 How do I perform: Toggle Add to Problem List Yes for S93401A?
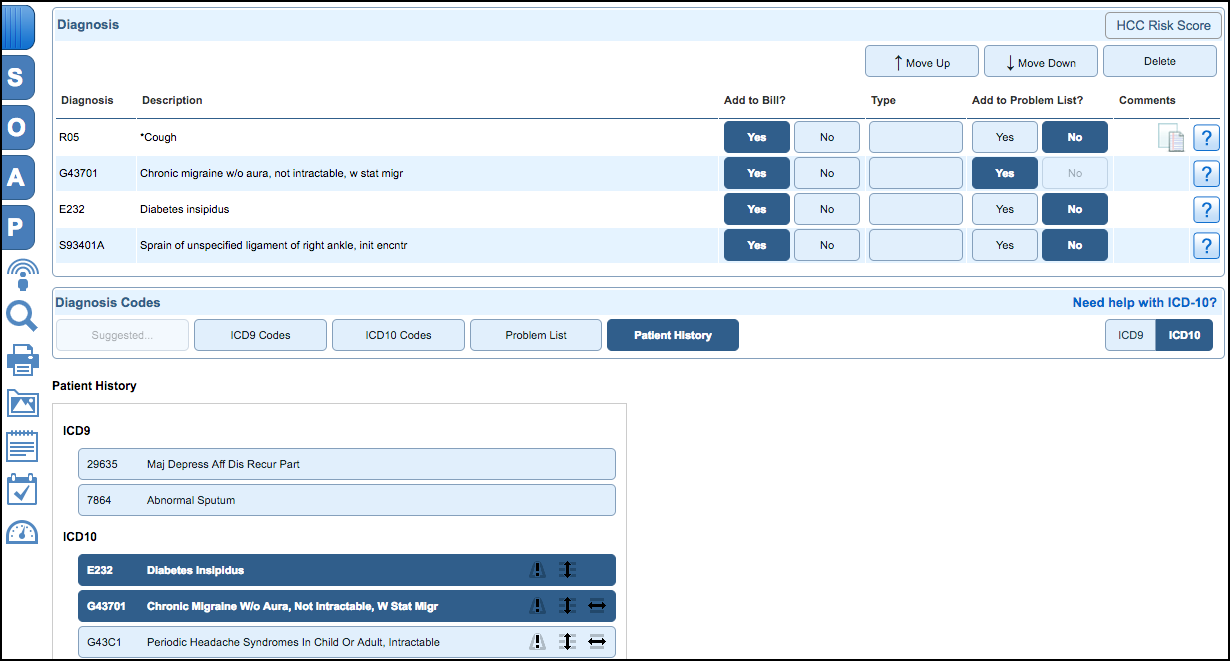point(1004,245)
